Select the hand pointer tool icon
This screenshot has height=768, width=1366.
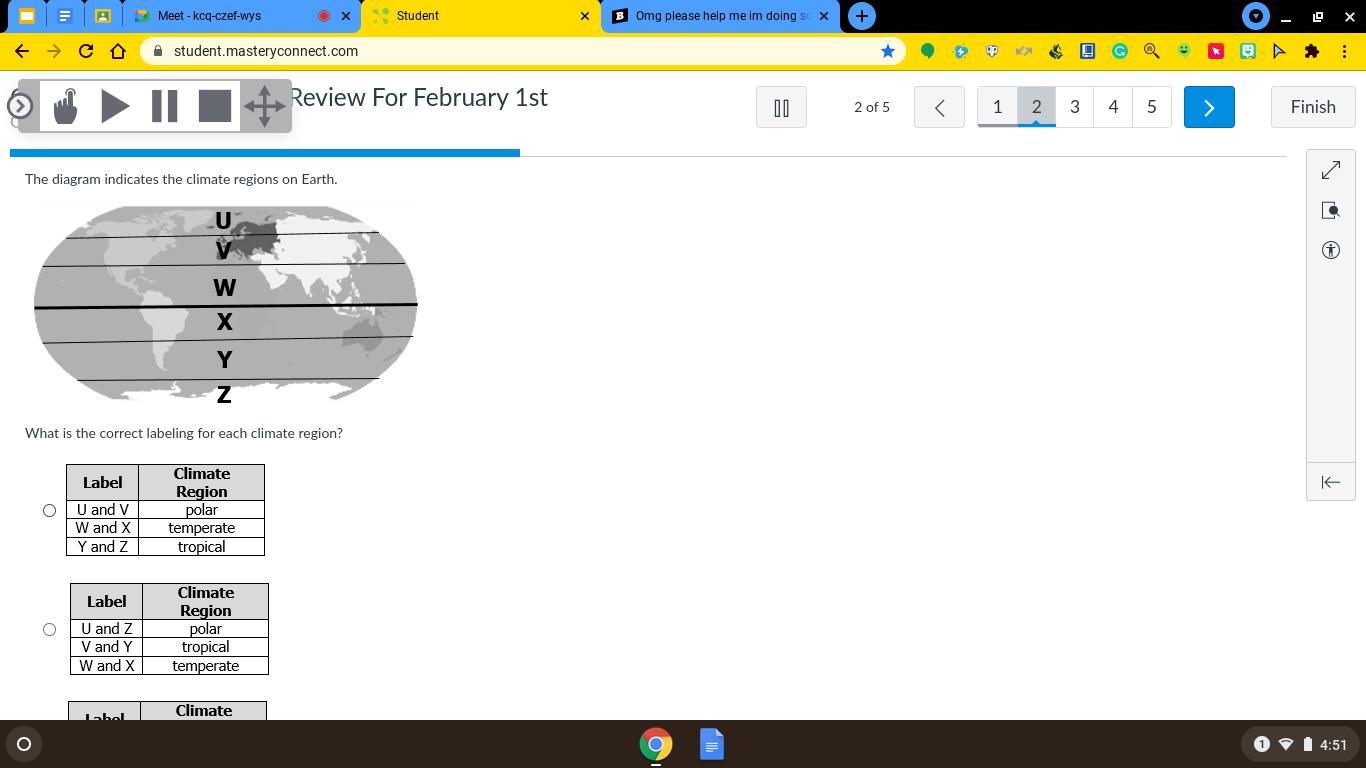(66, 106)
